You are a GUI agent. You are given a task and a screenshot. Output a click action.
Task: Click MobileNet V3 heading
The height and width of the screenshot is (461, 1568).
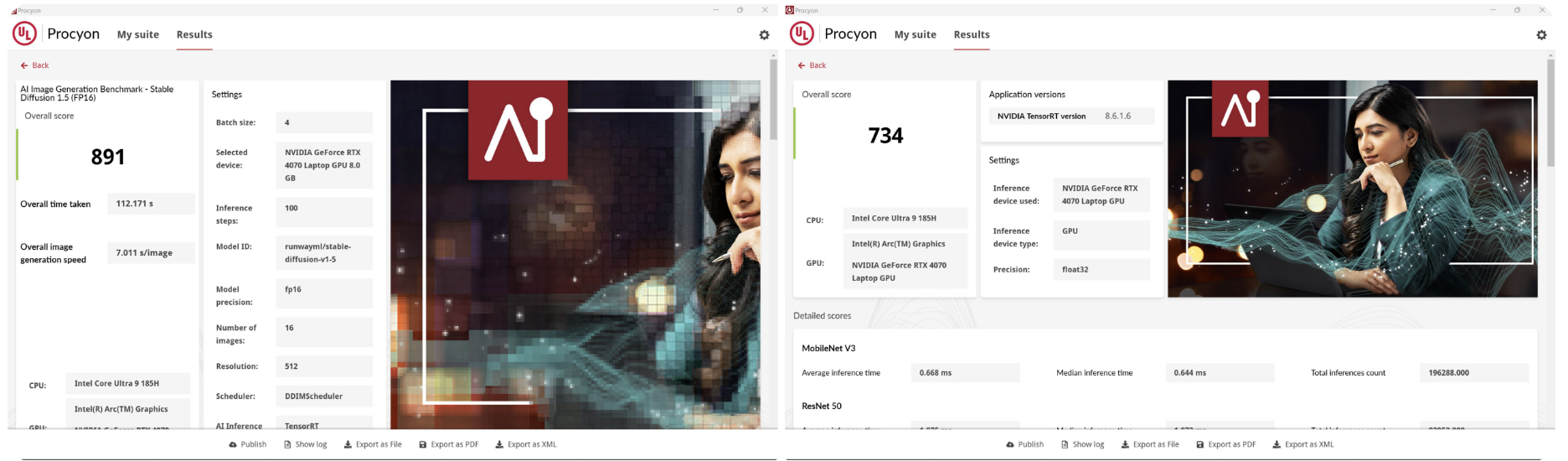point(828,348)
